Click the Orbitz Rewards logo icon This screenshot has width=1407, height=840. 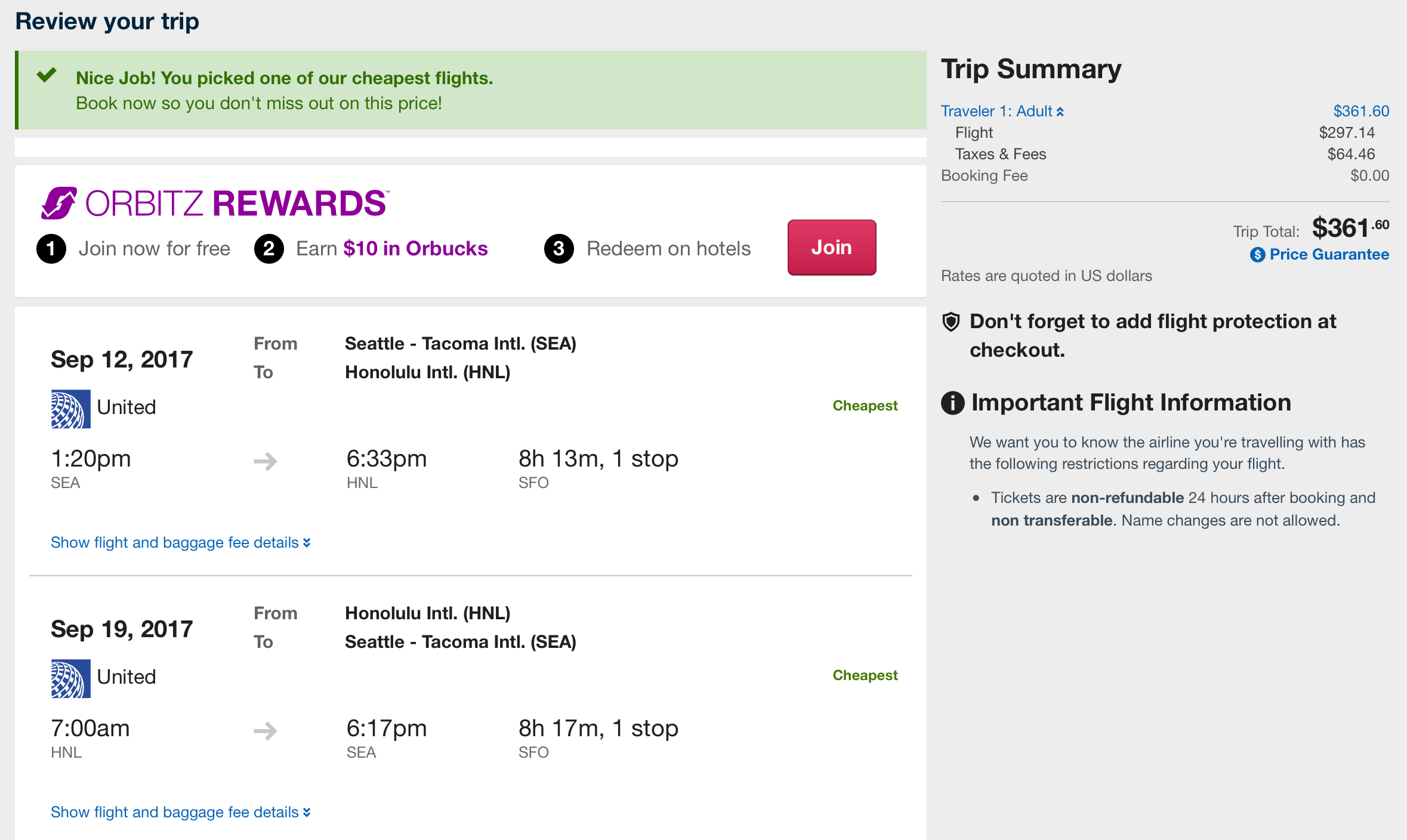(58, 203)
